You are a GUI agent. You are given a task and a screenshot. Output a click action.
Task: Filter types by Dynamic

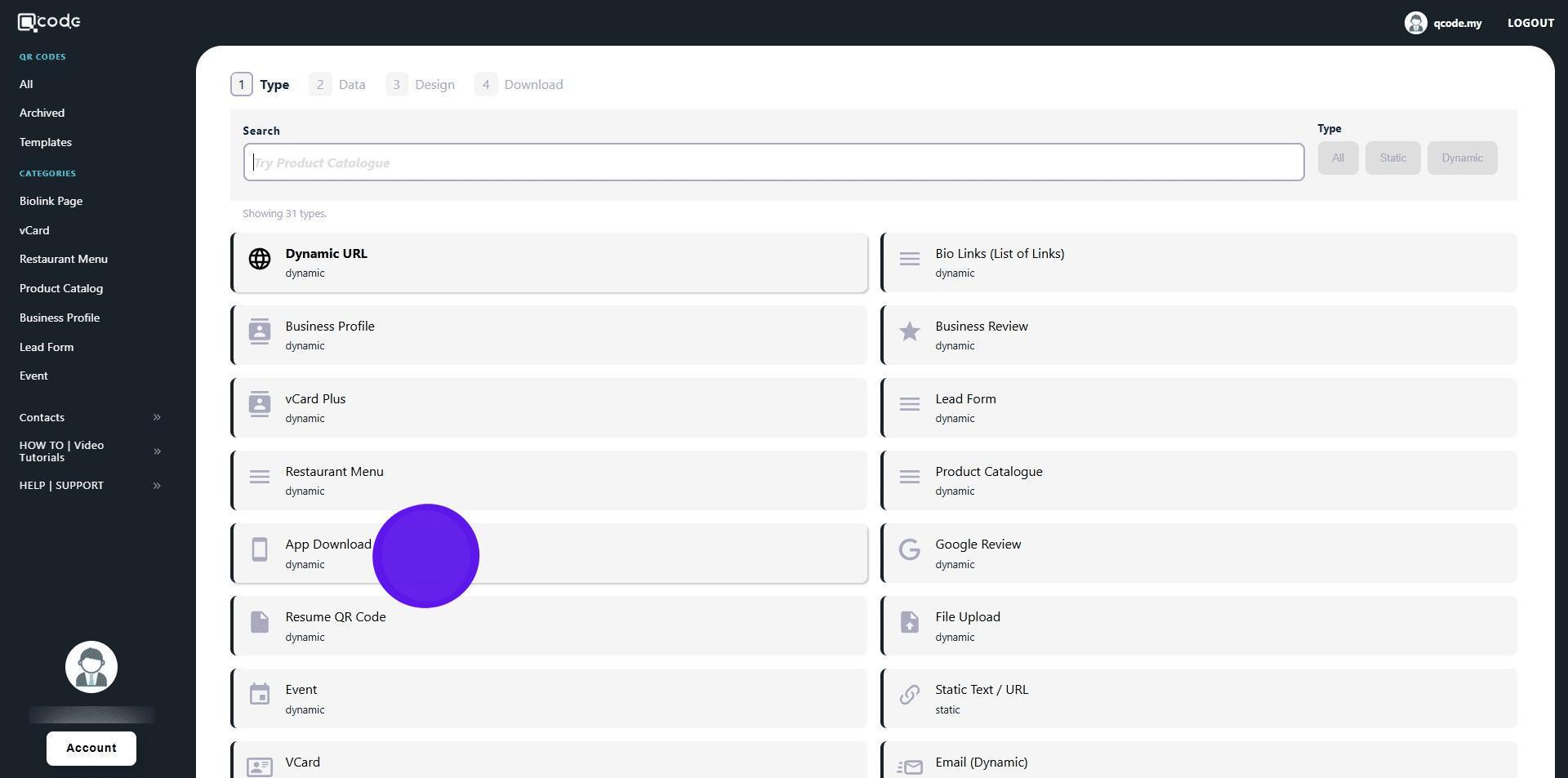[x=1461, y=158]
